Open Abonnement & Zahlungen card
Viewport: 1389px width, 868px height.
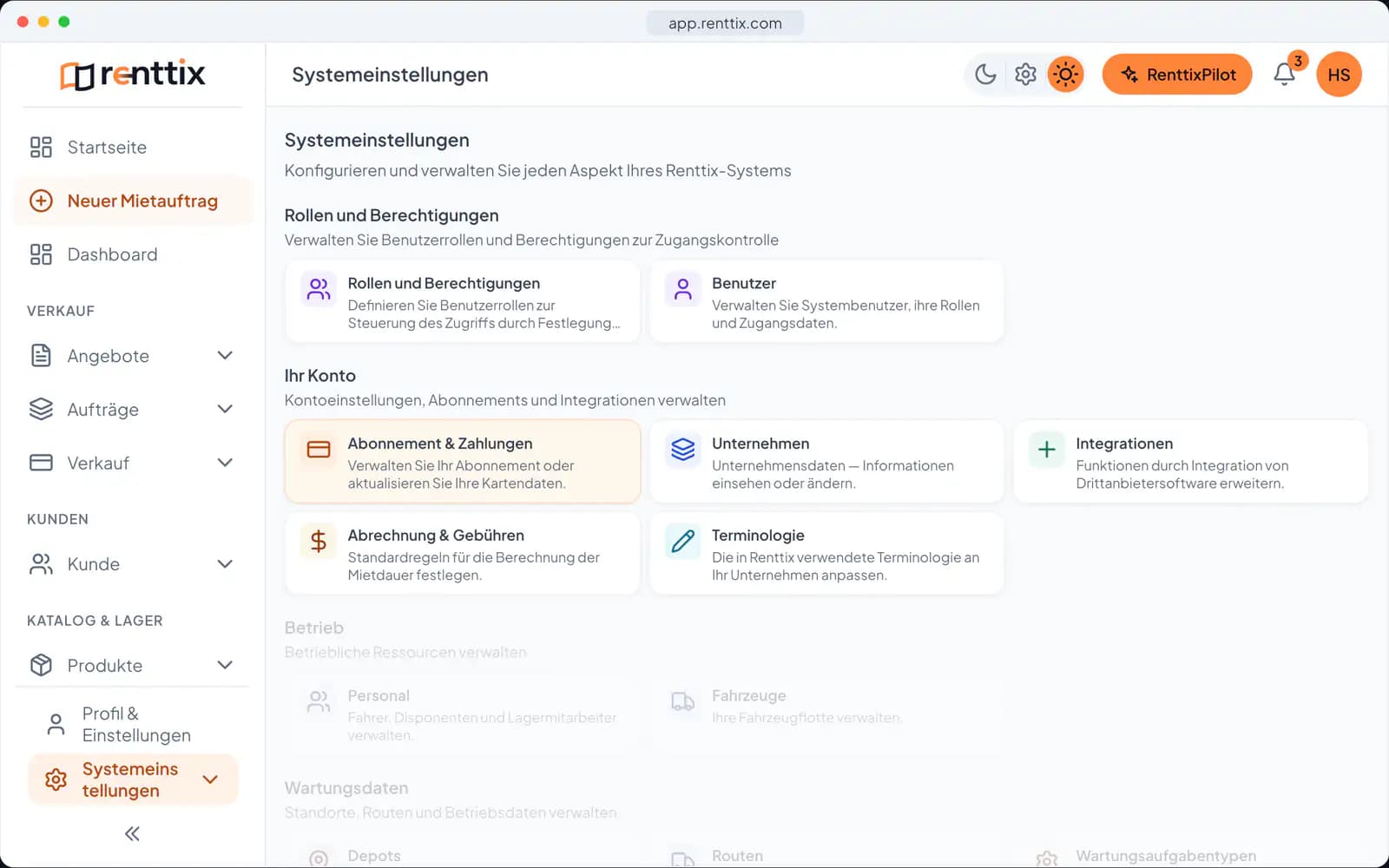(463, 462)
